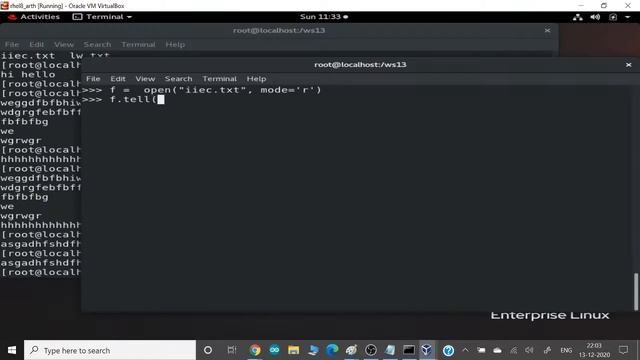Click the pen/link tray icon
Viewport: 640px width, 360px height.
[547, 350]
